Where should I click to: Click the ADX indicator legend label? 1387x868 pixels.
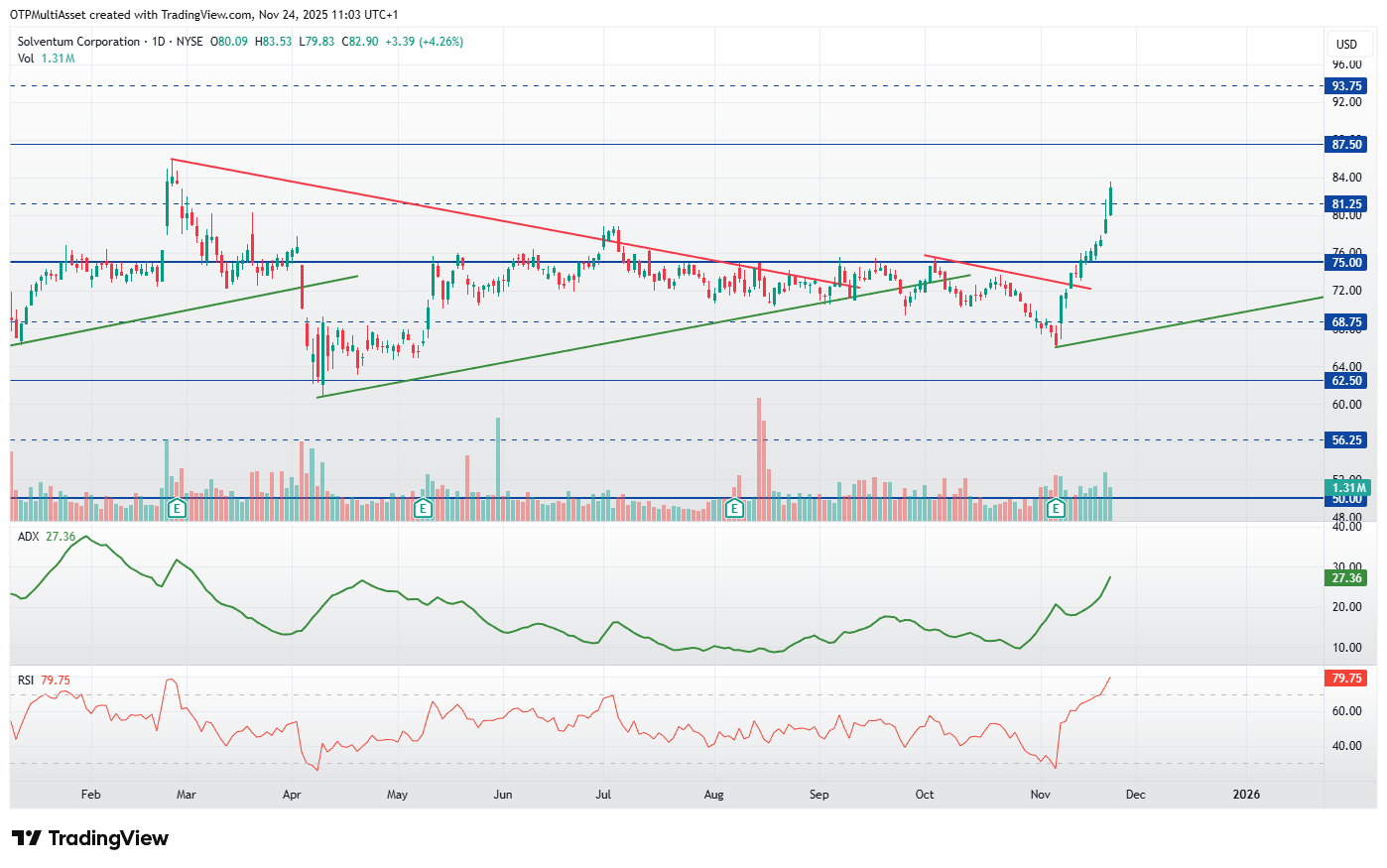(x=29, y=537)
